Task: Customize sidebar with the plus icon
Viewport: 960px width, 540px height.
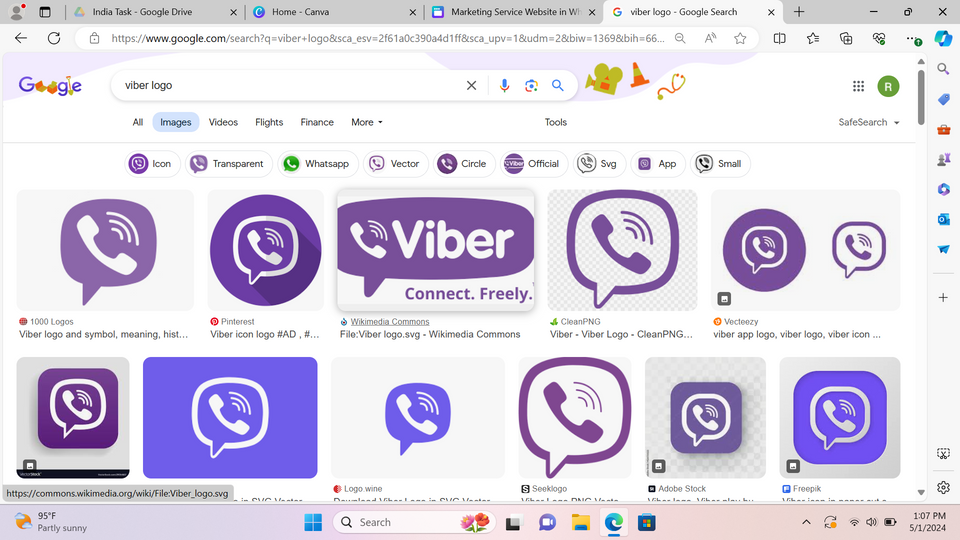Action: tap(943, 298)
